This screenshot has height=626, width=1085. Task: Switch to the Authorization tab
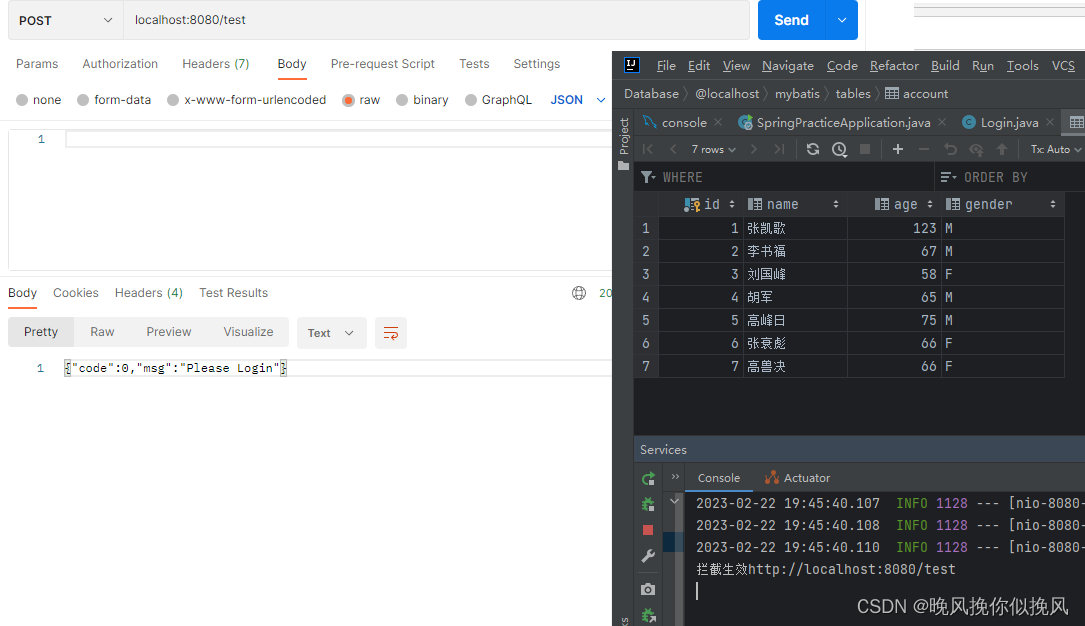120,64
